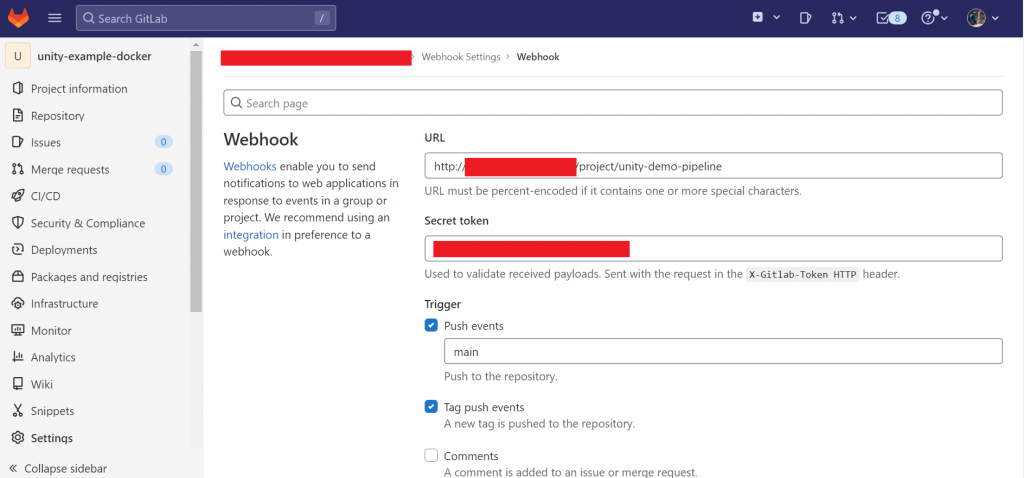Click the branch name field containing main
Screen dimensions: 1024x478
(723, 351)
